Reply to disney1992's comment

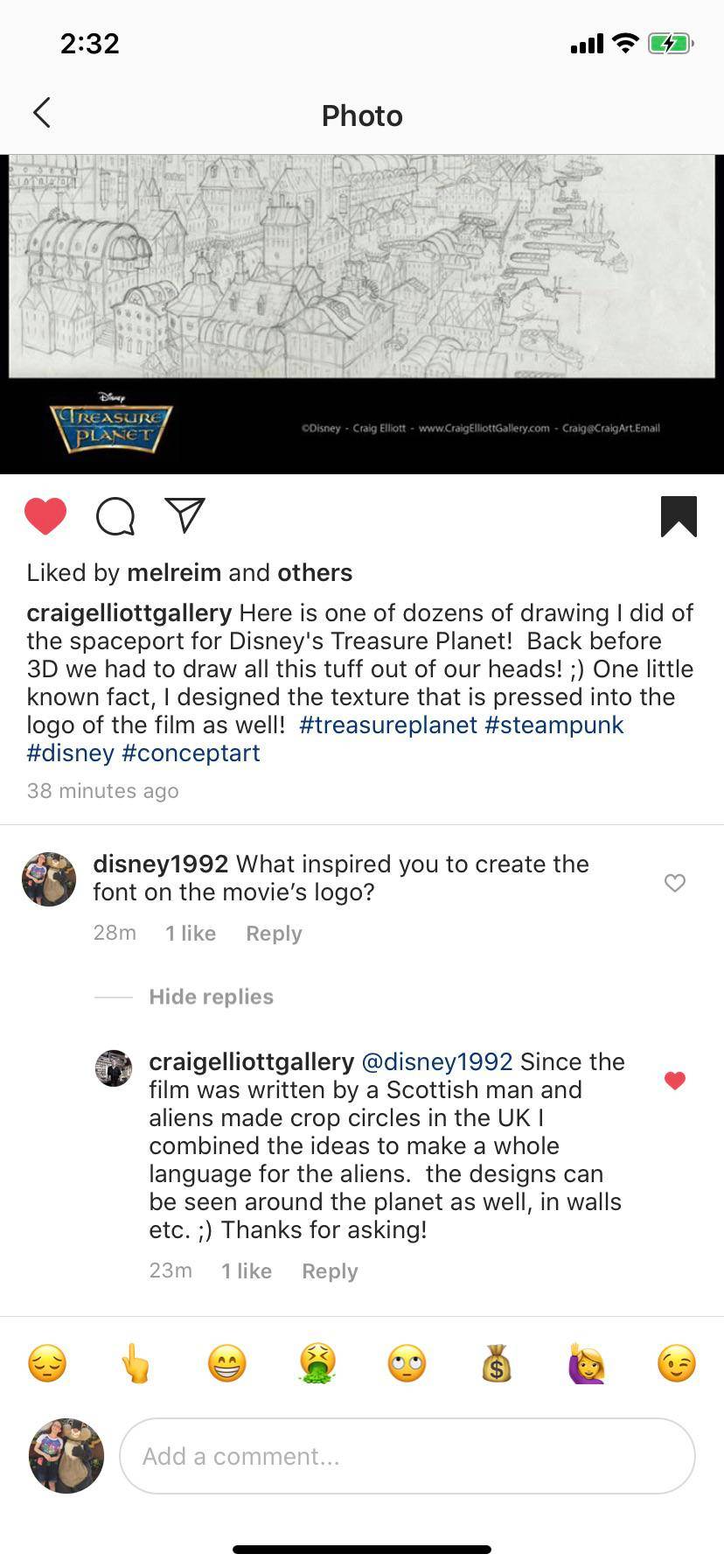point(273,933)
